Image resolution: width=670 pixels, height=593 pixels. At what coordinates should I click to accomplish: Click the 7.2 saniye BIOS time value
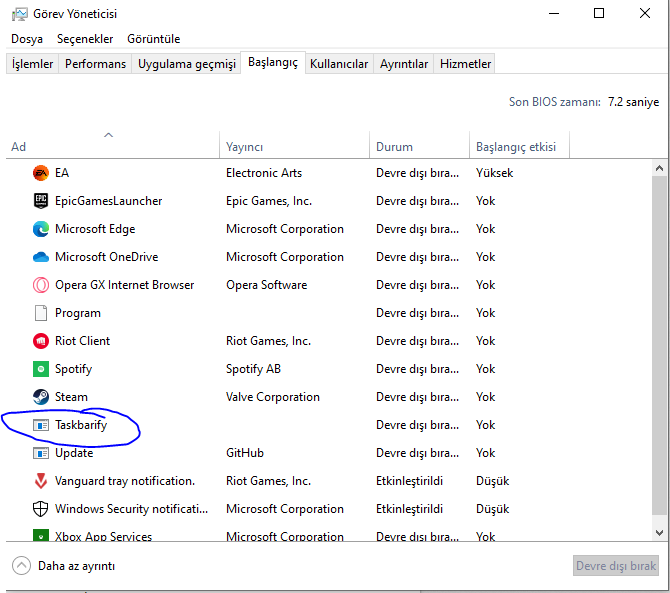(634, 102)
